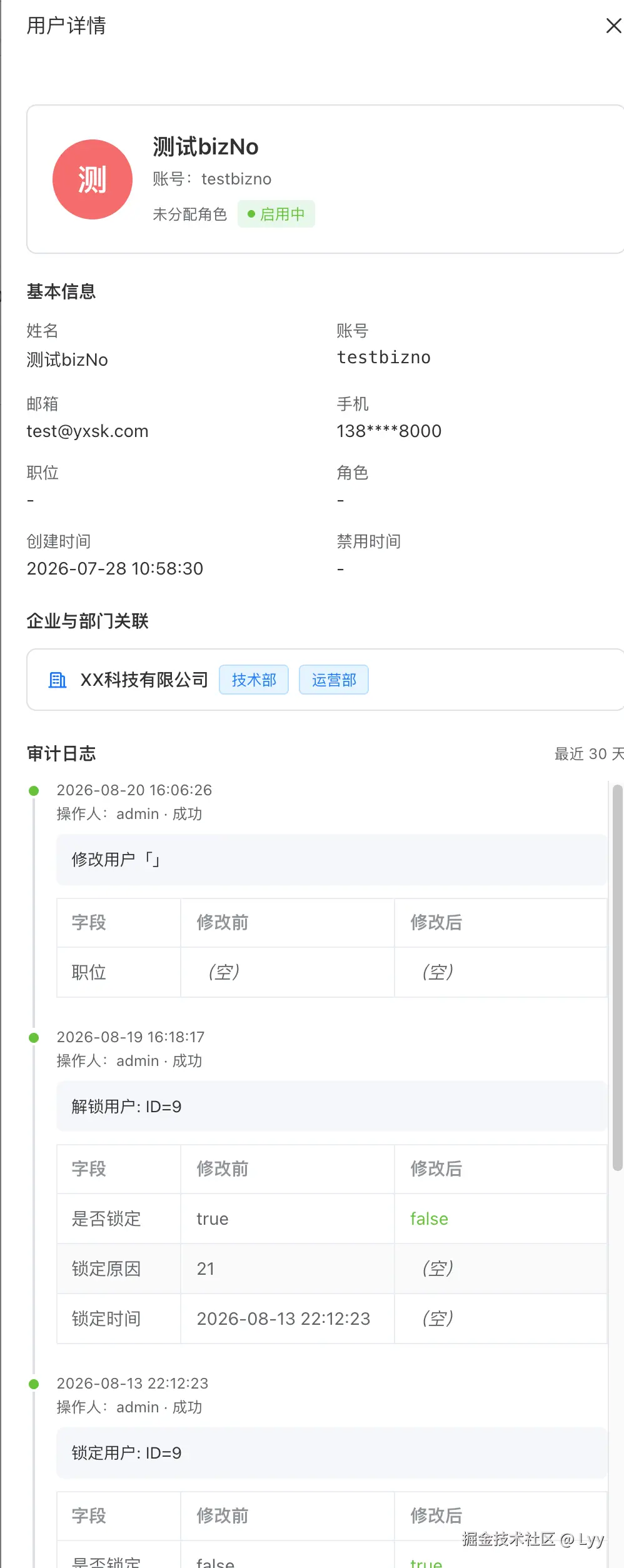Select the 运营部 department tag
The width and height of the screenshot is (624, 1568).
point(334,680)
